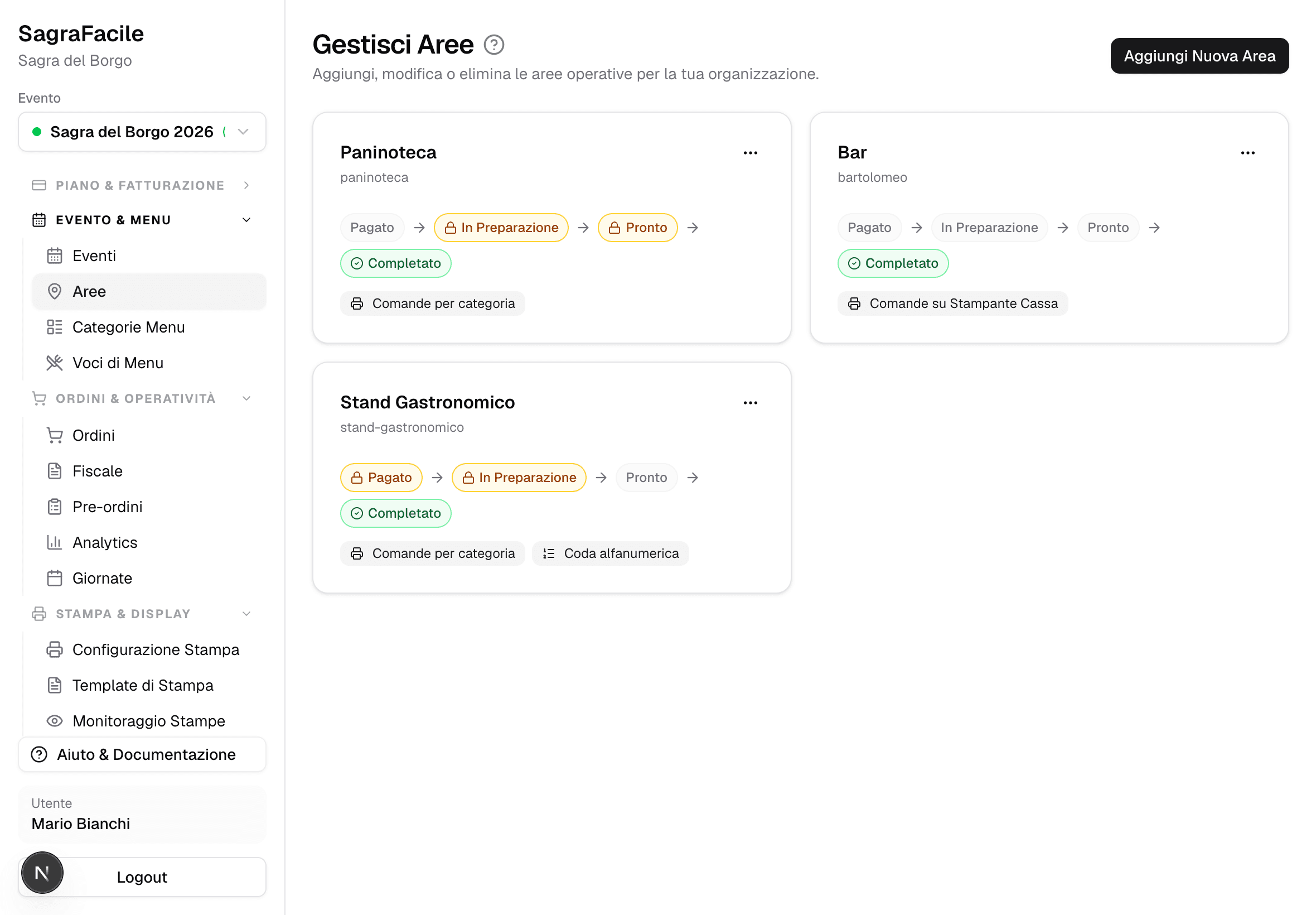Click the Giornate calendar icon
The width and height of the screenshot is (1316, 915).
[55, 578]
